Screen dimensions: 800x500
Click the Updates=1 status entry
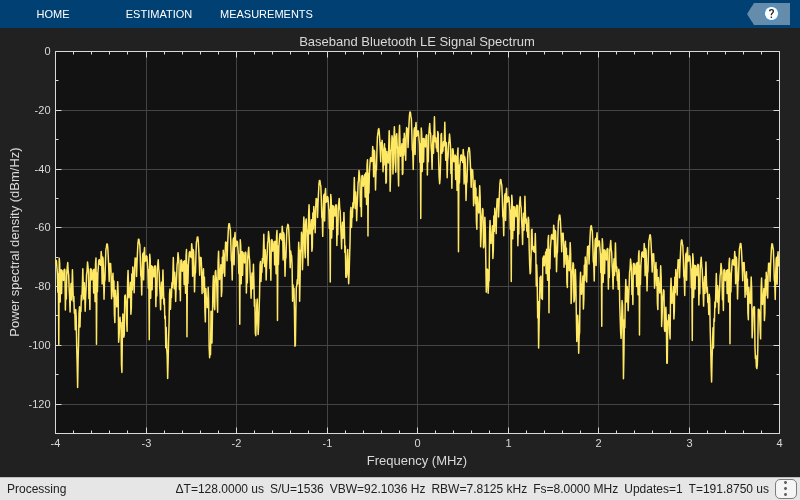pyautogui.click(x=653, y=489)
